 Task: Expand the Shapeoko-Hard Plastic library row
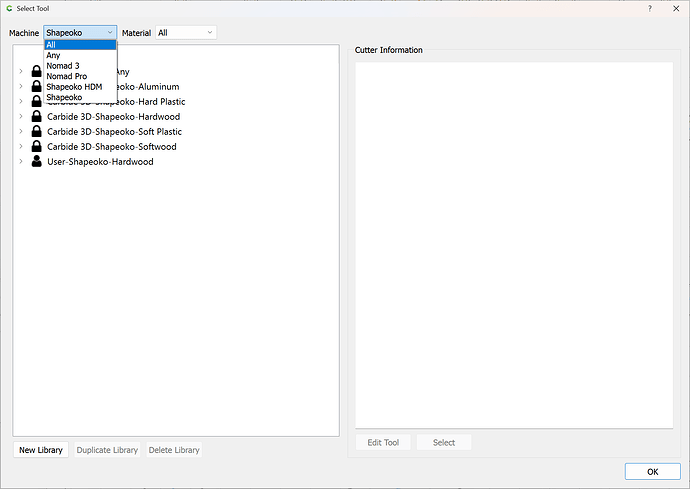[x=21, y=102]
